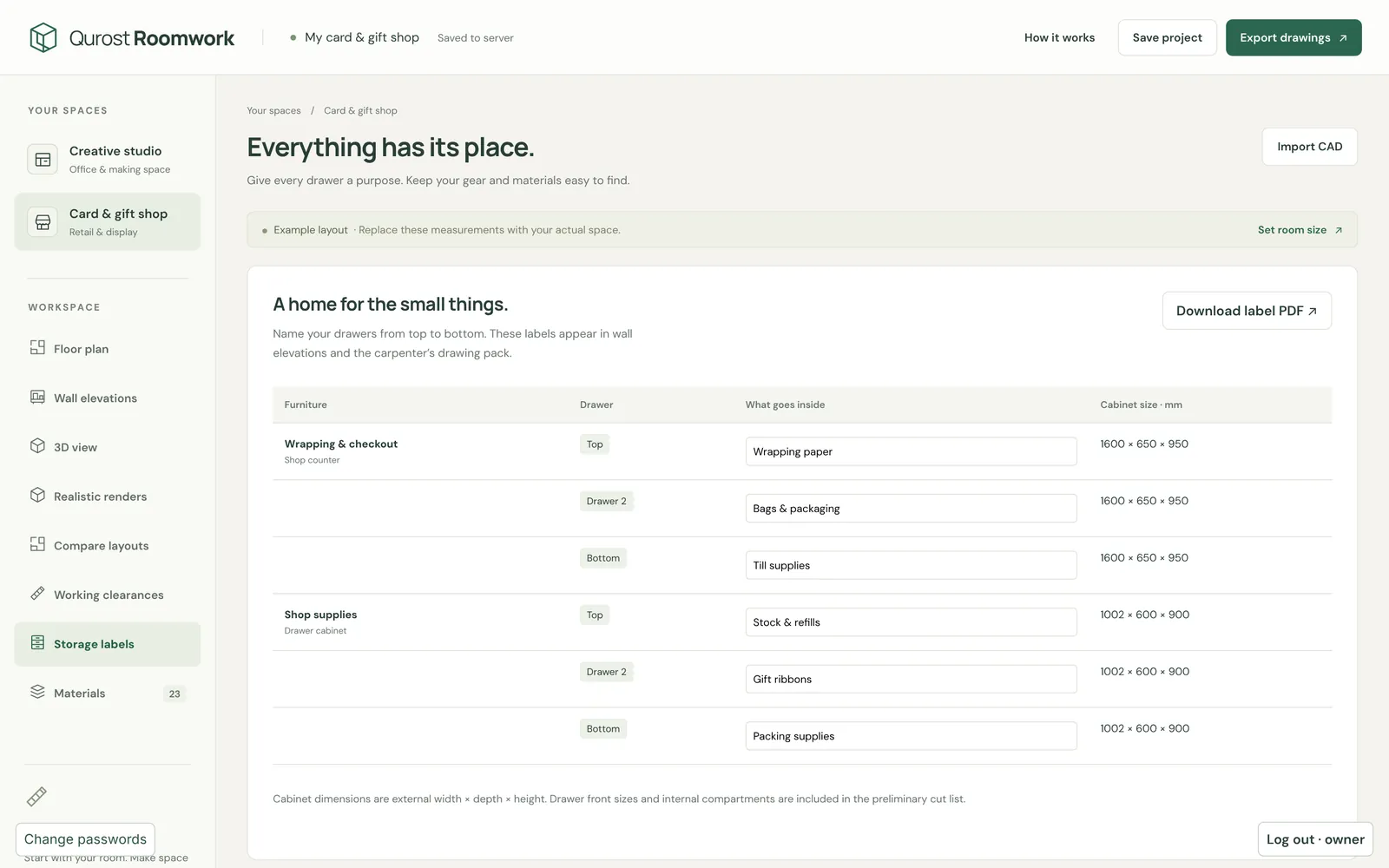Click the ruler icon above Change passwords

pyautogui.click(x=36, y=796)
